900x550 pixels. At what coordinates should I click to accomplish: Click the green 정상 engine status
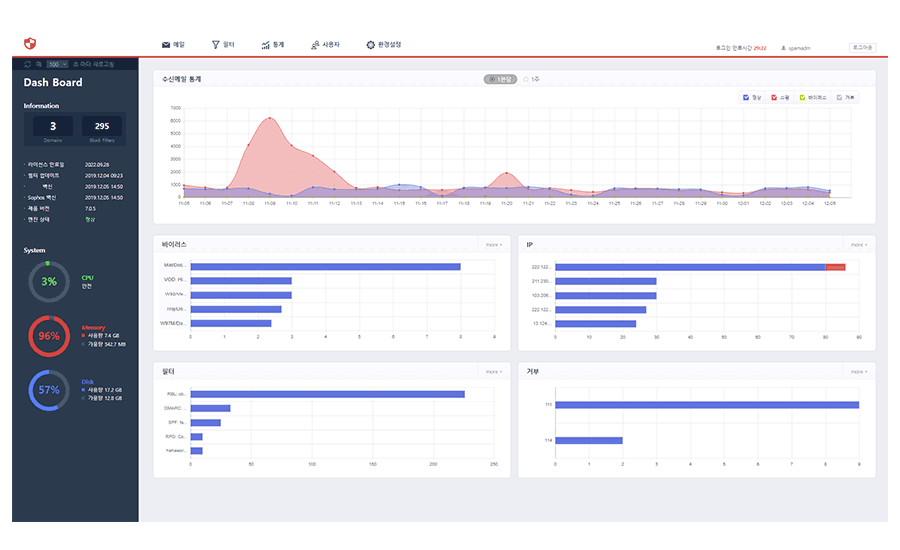[90, 219]
